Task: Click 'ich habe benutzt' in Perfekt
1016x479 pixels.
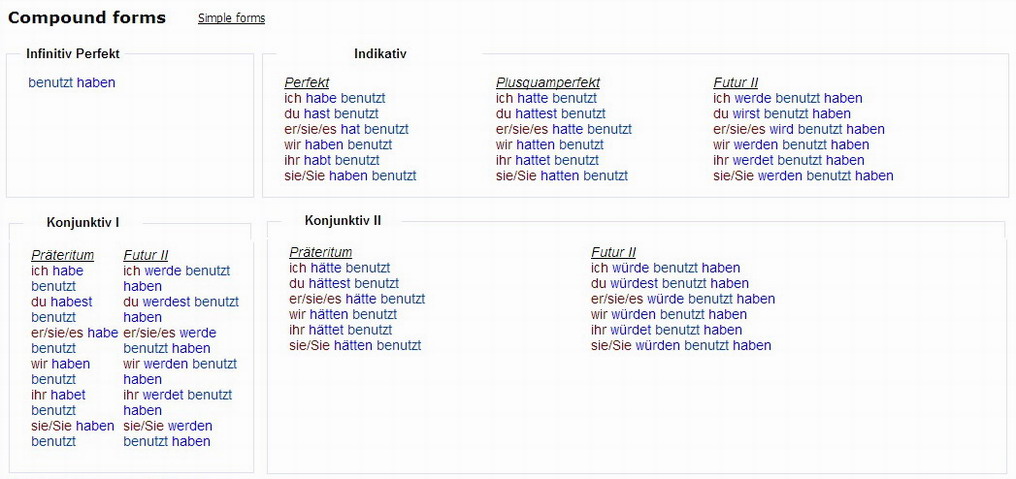Action: pyautogui.click(x=334, y=98)
